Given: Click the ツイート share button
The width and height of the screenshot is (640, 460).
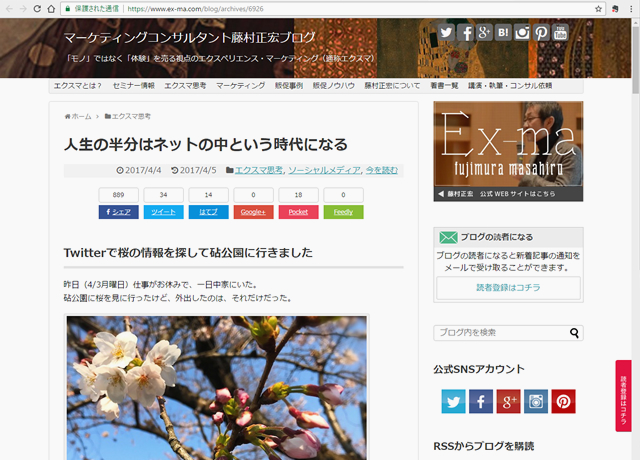Looking at the screenshot, I should tap(163, 212).
